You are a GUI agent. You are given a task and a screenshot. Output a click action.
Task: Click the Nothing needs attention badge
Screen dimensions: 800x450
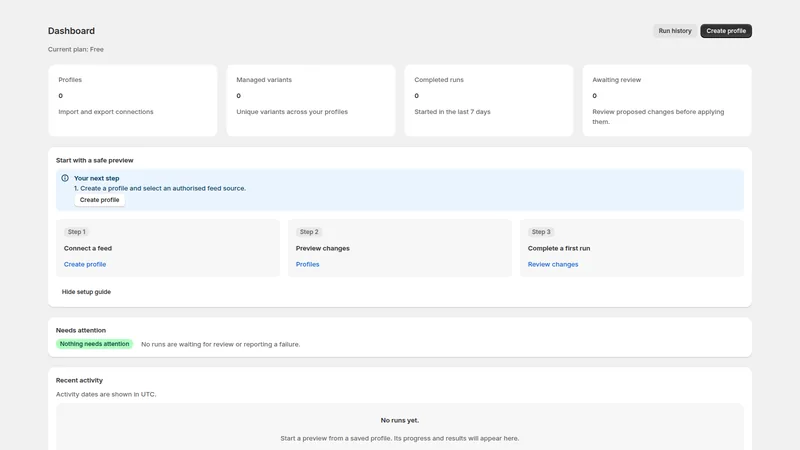[x=94, y=344]
